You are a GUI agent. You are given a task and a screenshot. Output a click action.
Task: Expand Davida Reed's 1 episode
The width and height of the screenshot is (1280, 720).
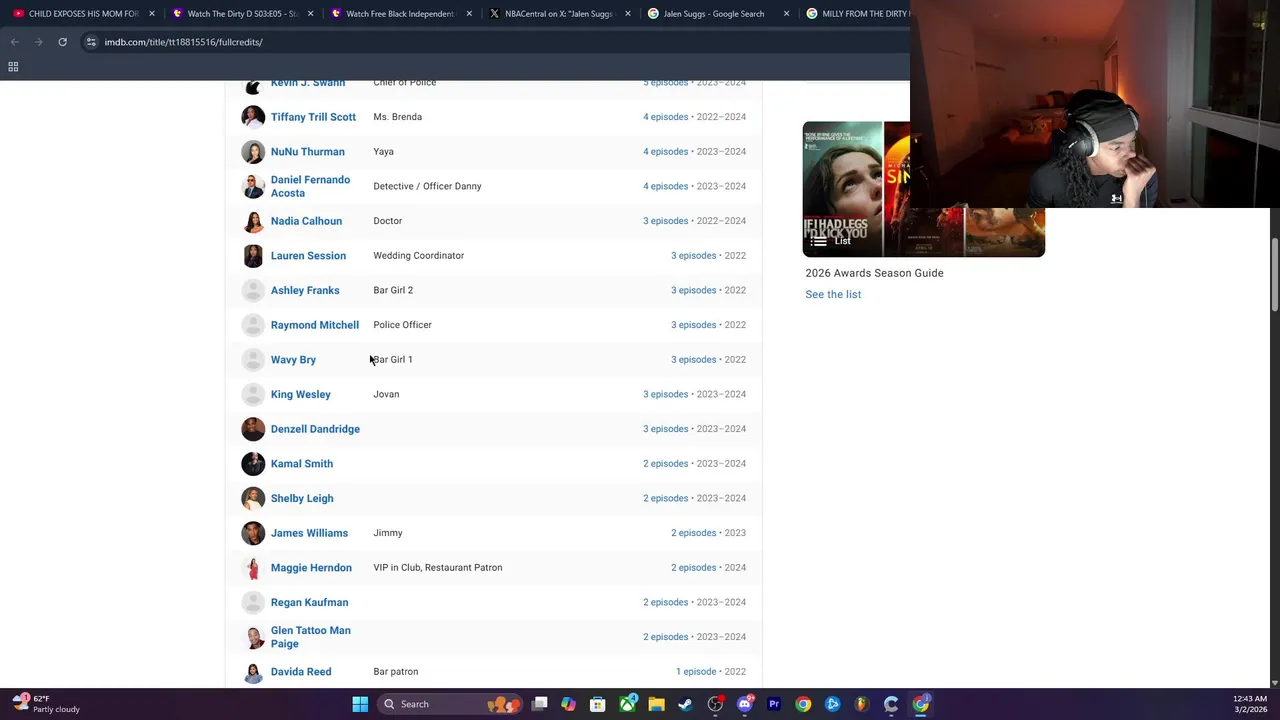696,672
